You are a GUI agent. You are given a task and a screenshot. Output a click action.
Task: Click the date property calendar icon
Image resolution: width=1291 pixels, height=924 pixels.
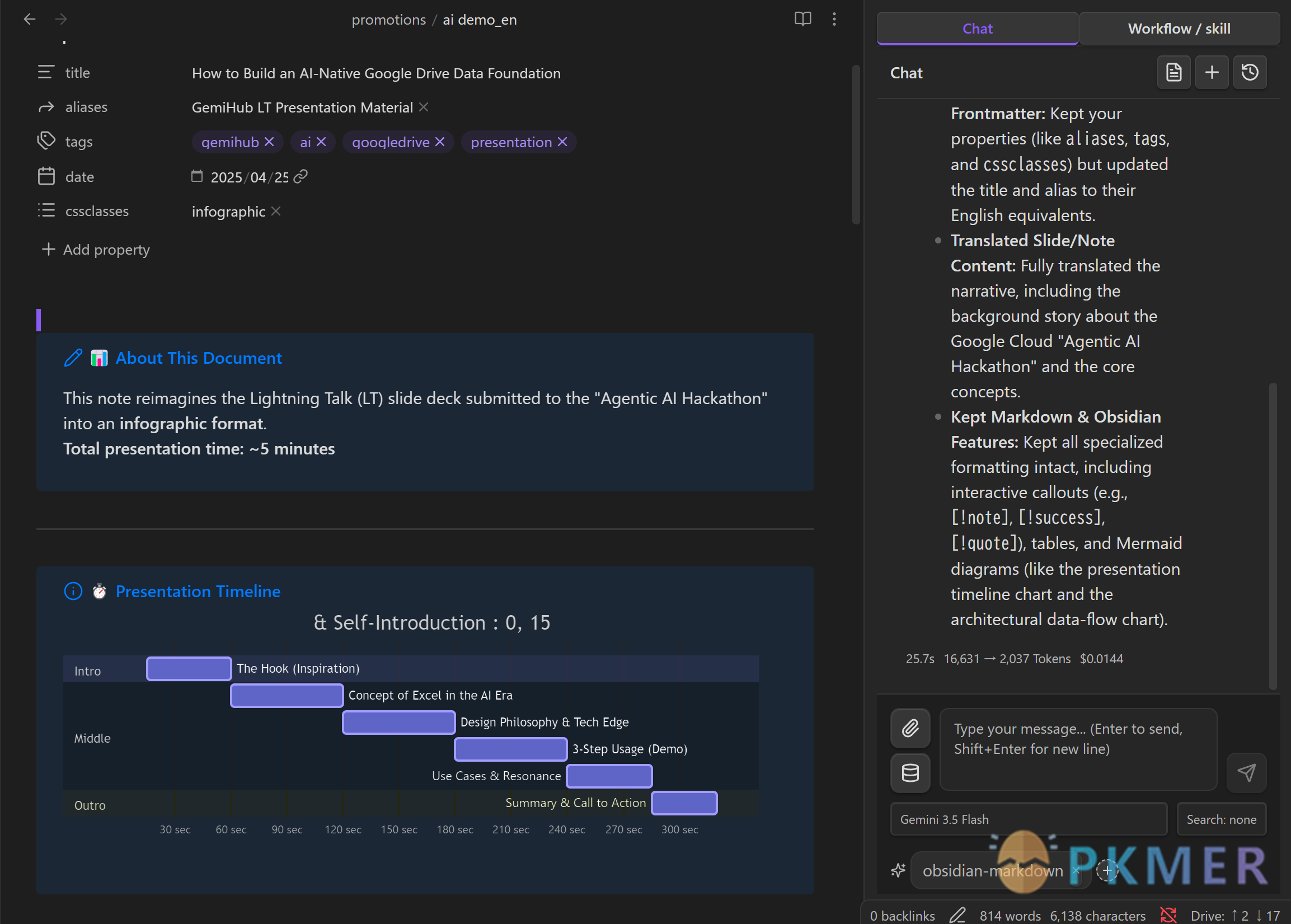coord(46,176)
